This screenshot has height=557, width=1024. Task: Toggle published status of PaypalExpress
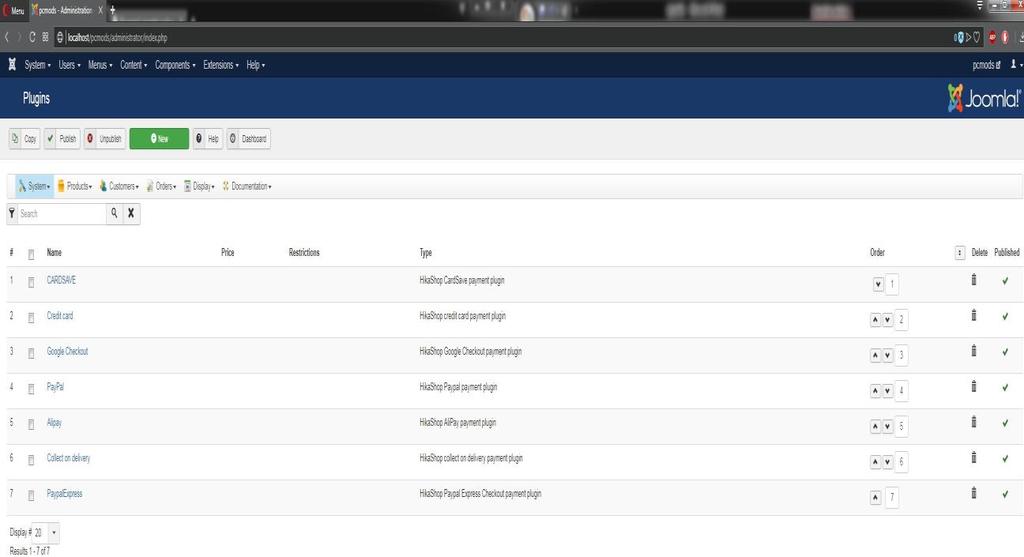point(1005,494)
